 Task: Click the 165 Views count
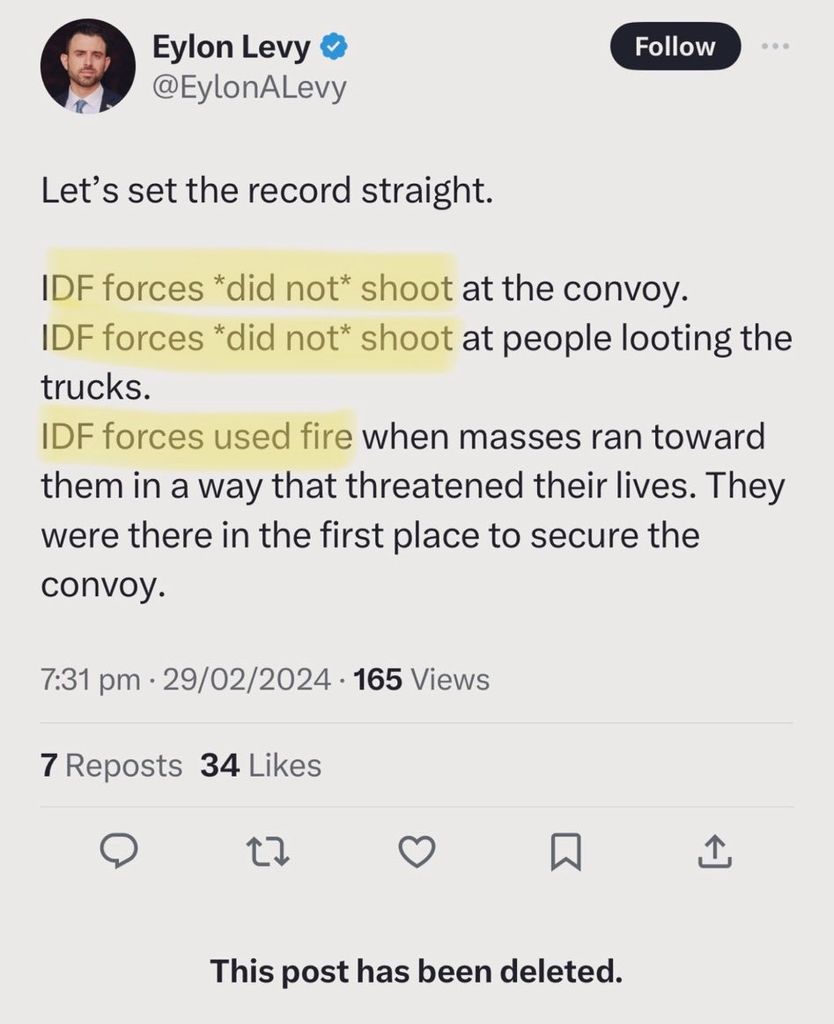421,680
